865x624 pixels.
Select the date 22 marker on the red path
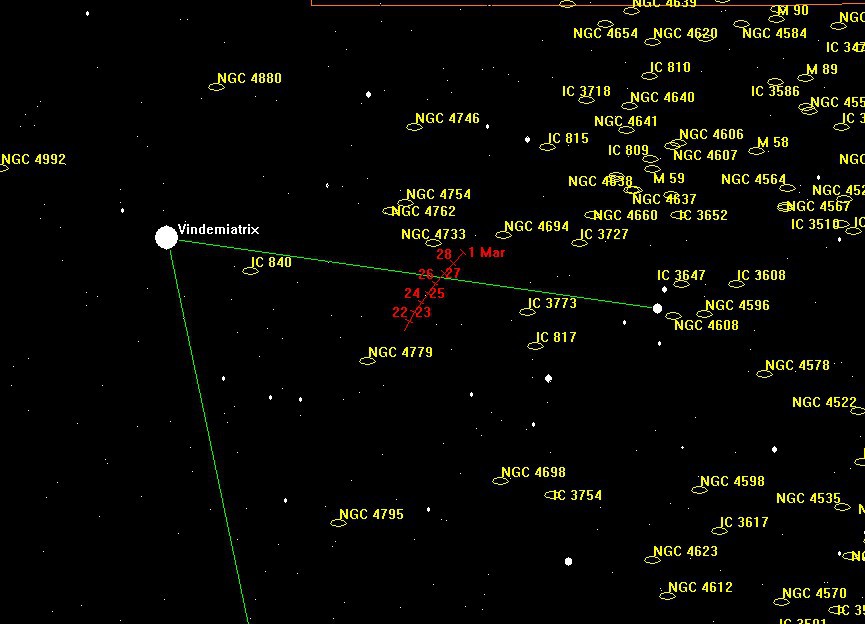coord(400,312)
